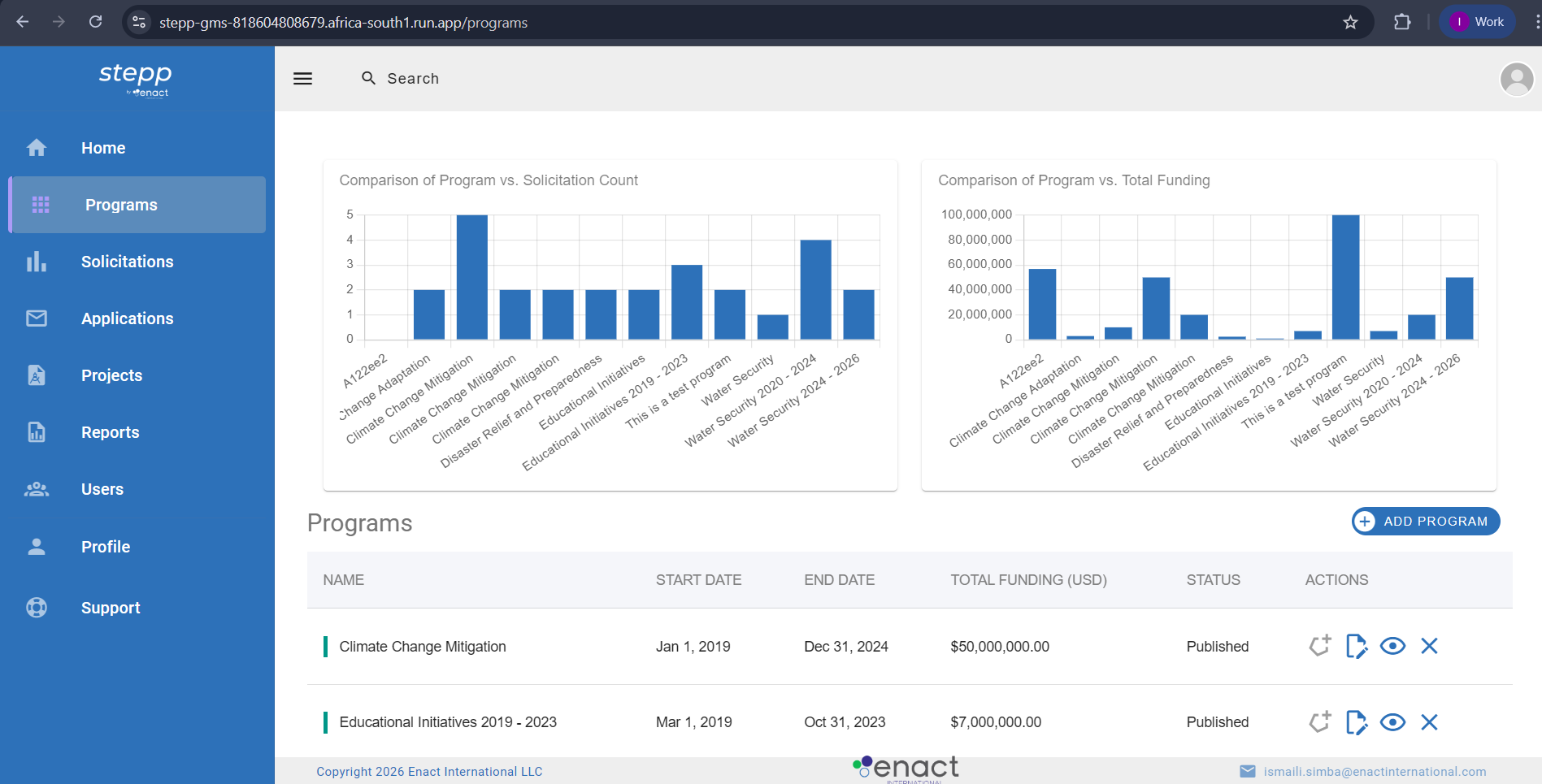This screenshot has height=784, width=1542.
Task: Click the Jan 1, 2019 start date
Action: [x=693, y=647]
